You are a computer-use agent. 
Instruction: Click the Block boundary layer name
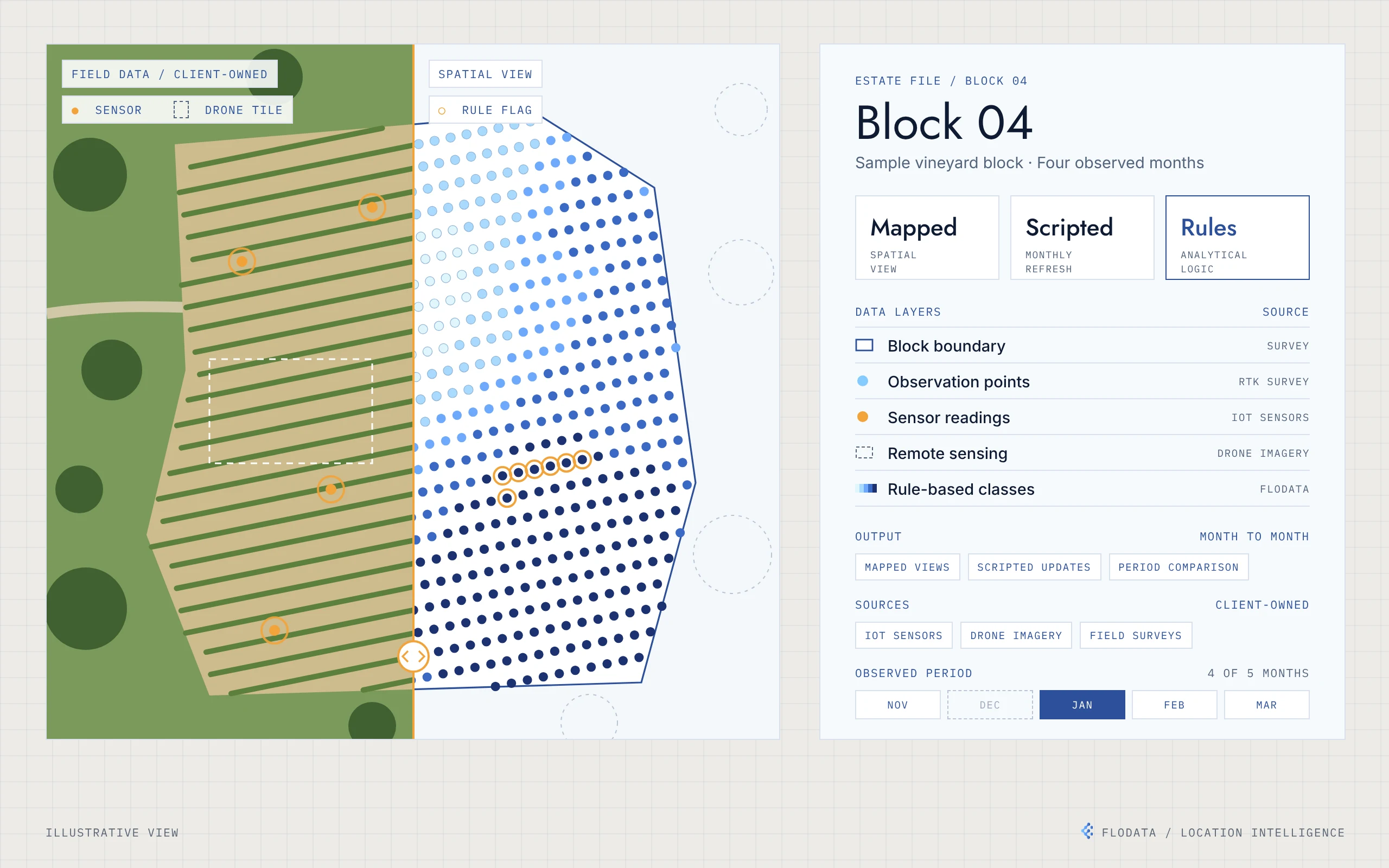coord(946,346)
